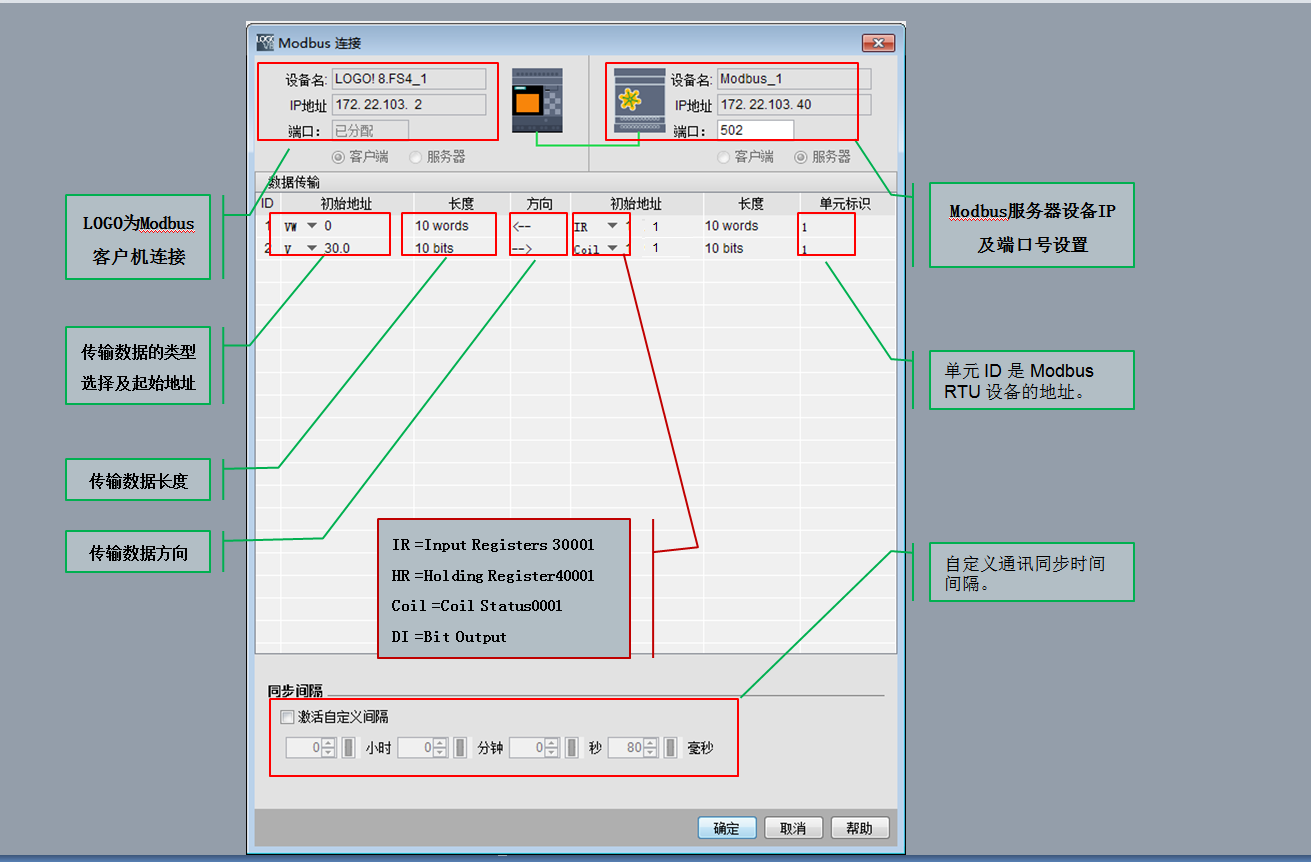Click the 单元标识 value in the Coil row
The height and width of the screenshot is (862, 1311).
pyautogui.click(x=804, y=250)
